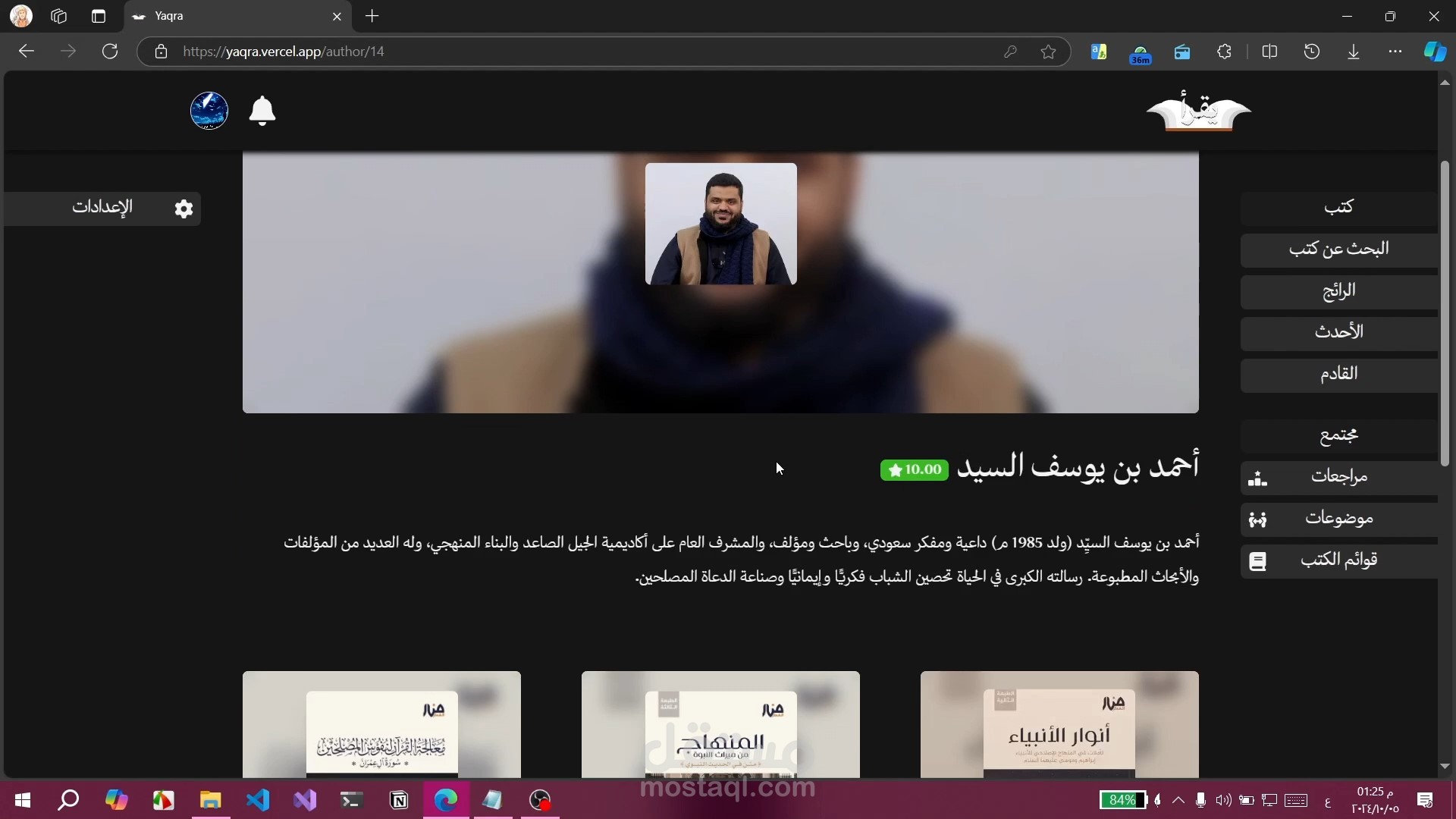Open قوائم الكتب book lists item

coord(1338,560)
